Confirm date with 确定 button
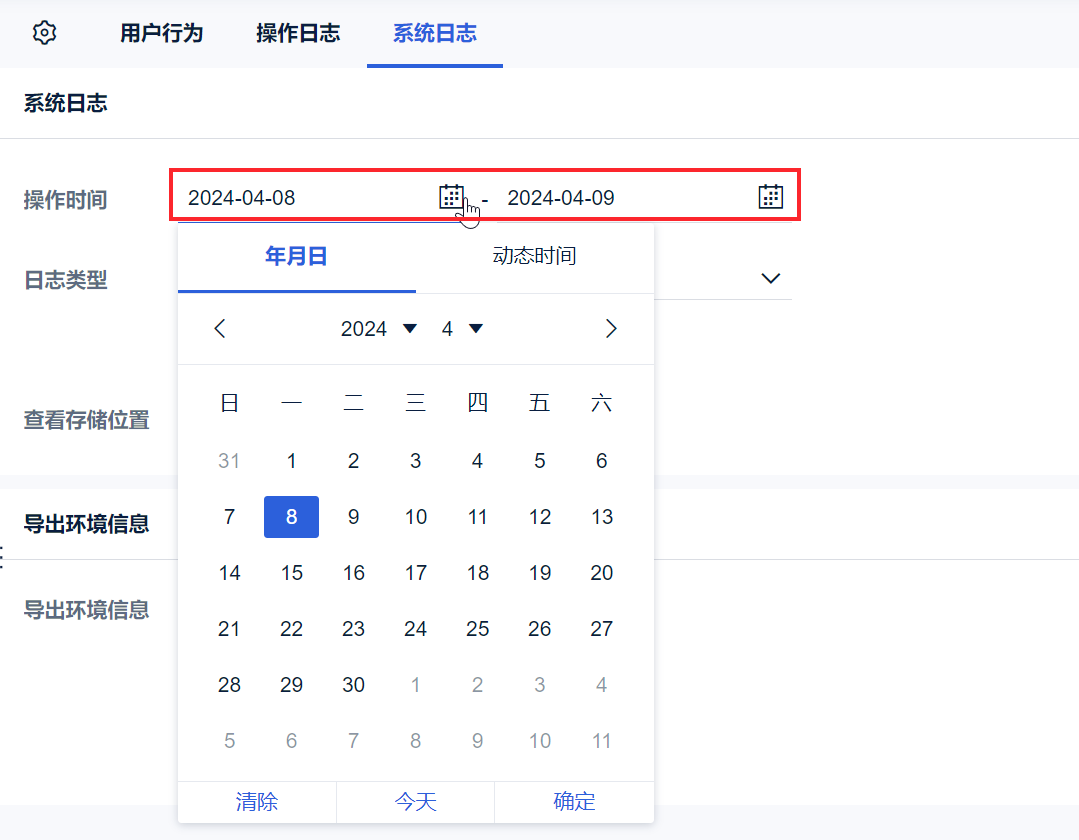Viewport: 1079px width, 840px height. (x=574, y=801)
